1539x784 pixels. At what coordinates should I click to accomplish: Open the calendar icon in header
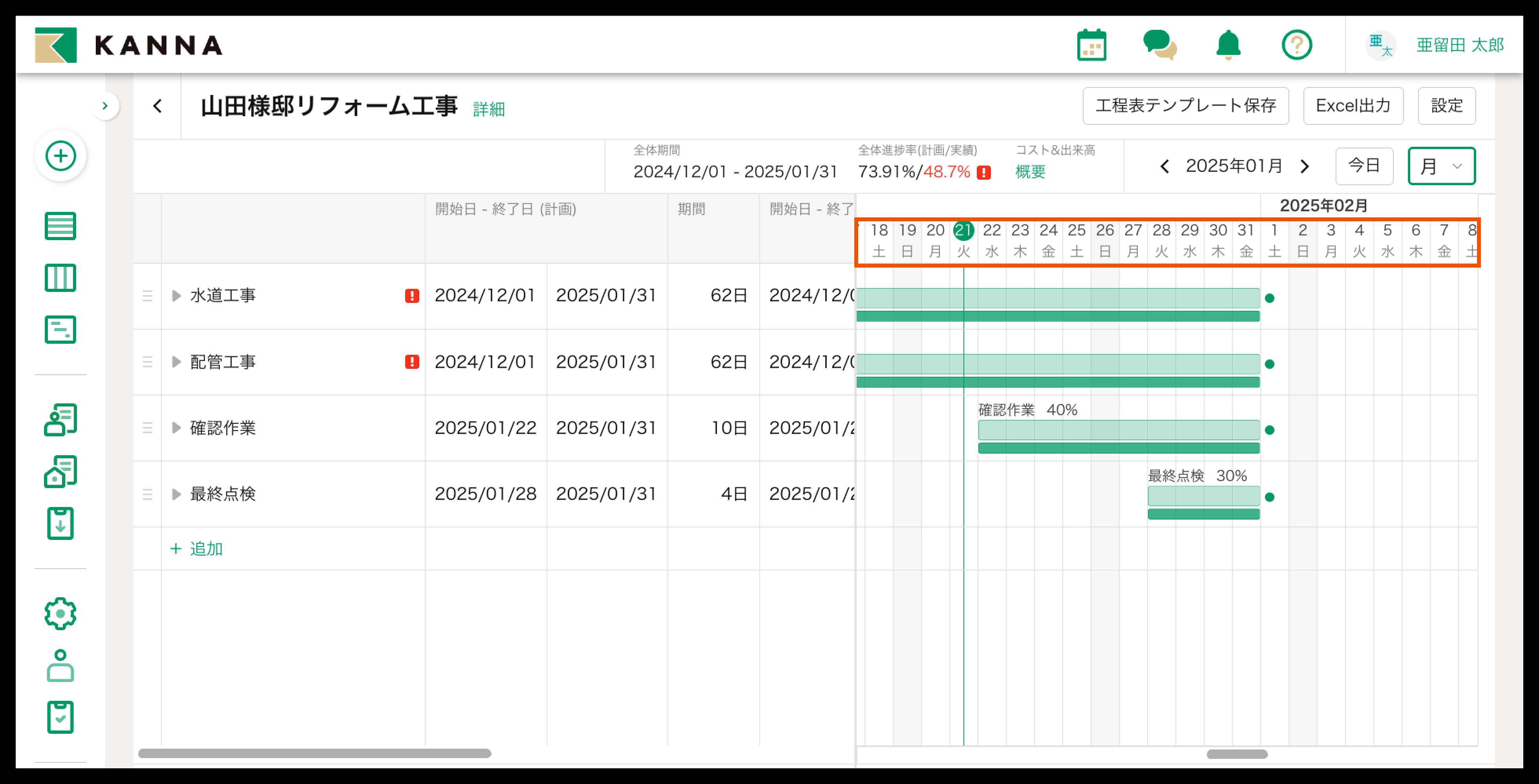(x=1091, y=46)
